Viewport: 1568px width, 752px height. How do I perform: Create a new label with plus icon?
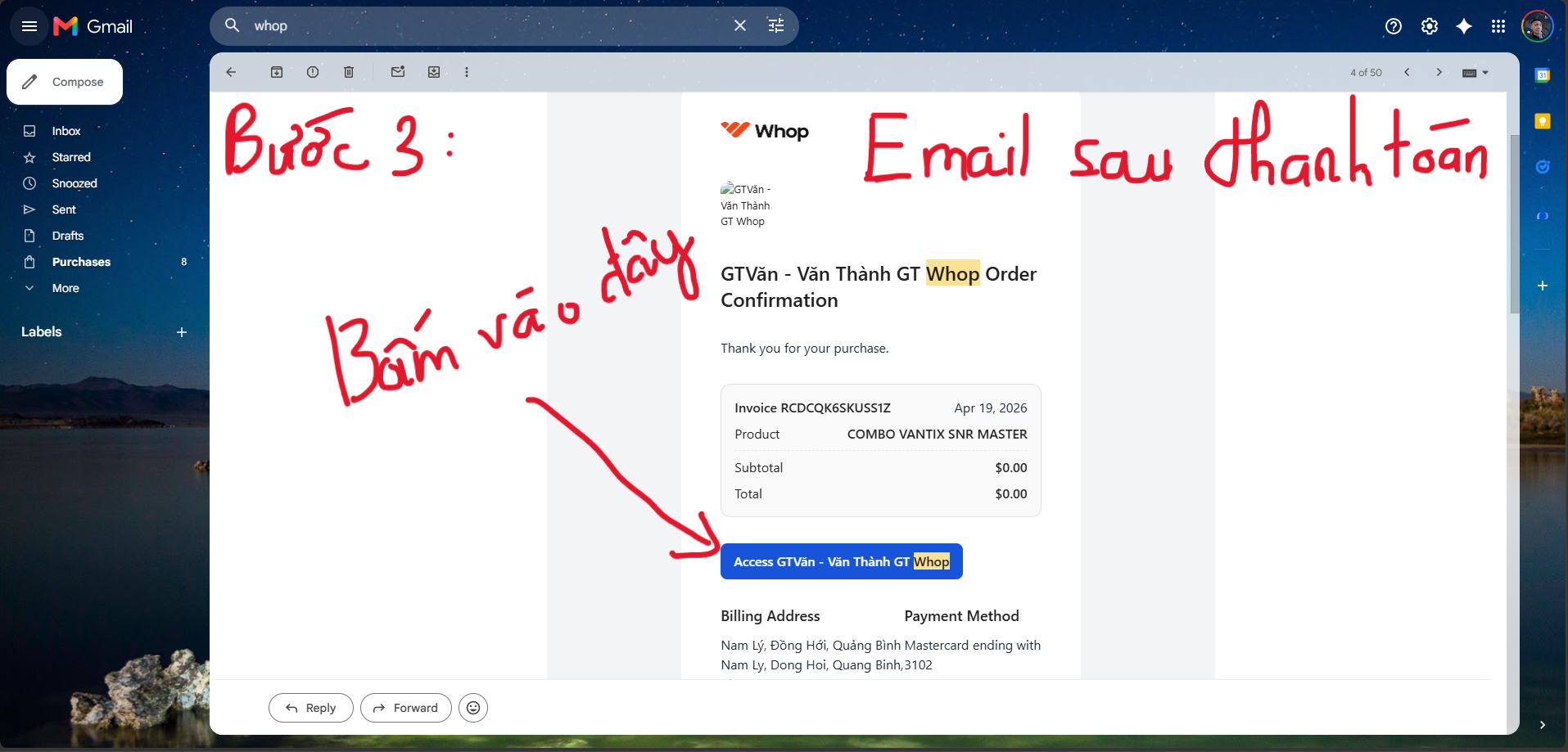click(x=182, y=332)
